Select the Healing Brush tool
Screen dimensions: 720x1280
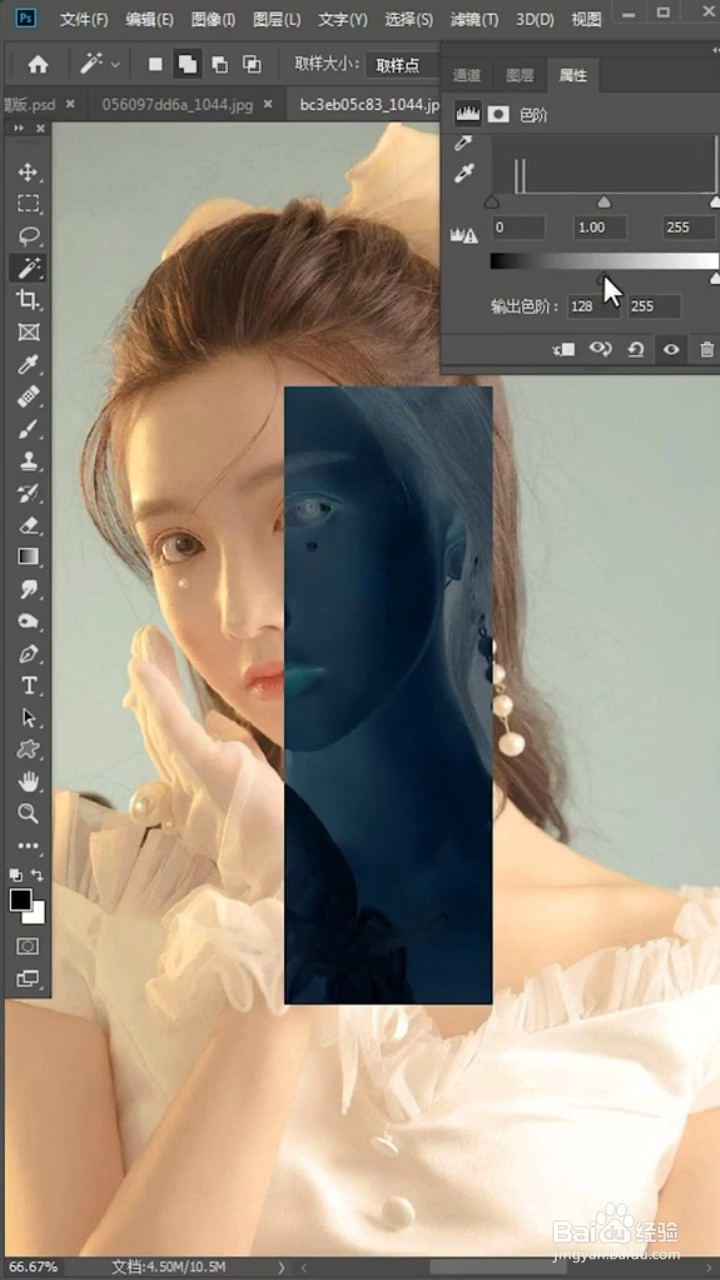28,396
